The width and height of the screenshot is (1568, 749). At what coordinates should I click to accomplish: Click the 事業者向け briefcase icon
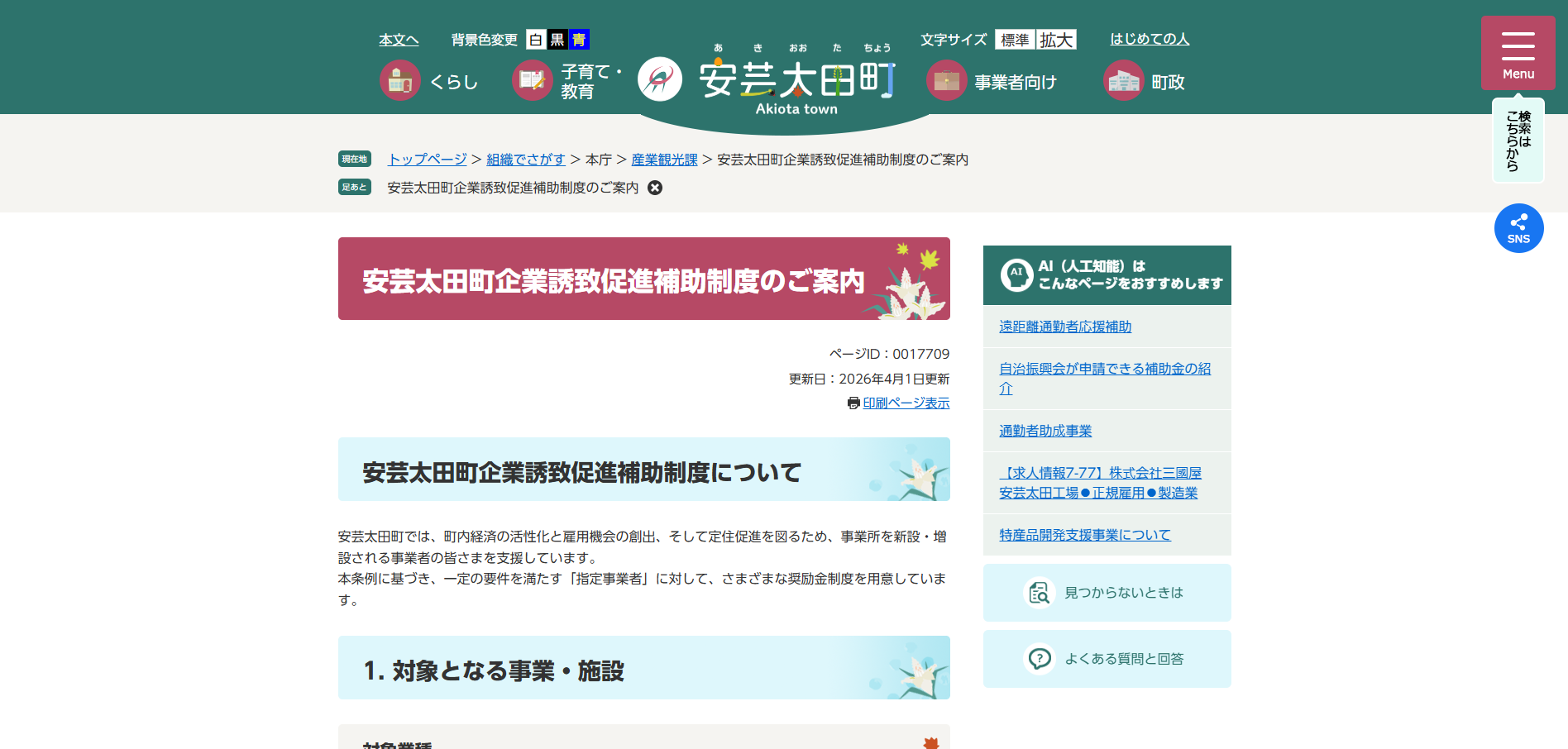[x=947, y=81]
